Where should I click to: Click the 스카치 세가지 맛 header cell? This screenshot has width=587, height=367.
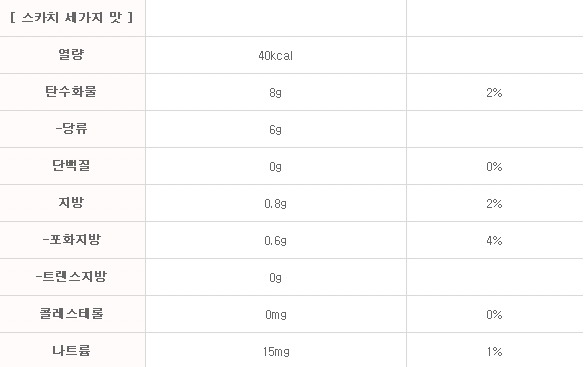(x=72, y=18)
